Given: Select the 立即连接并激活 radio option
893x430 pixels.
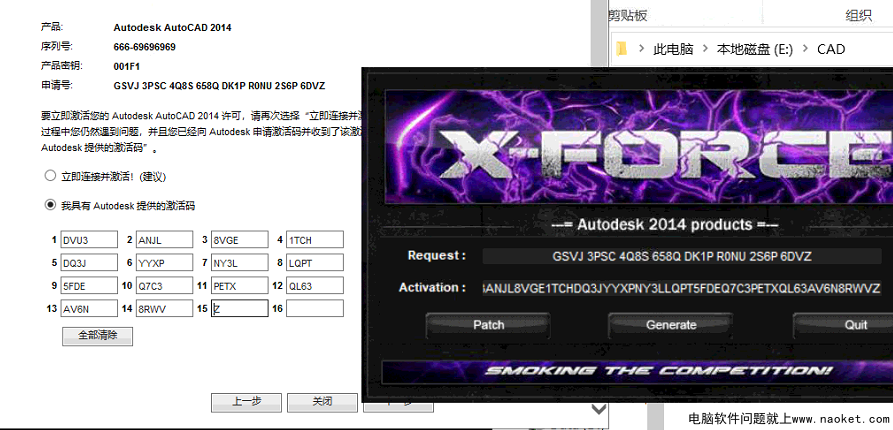Looking at the screenshot, I should (x=50, y=176).
